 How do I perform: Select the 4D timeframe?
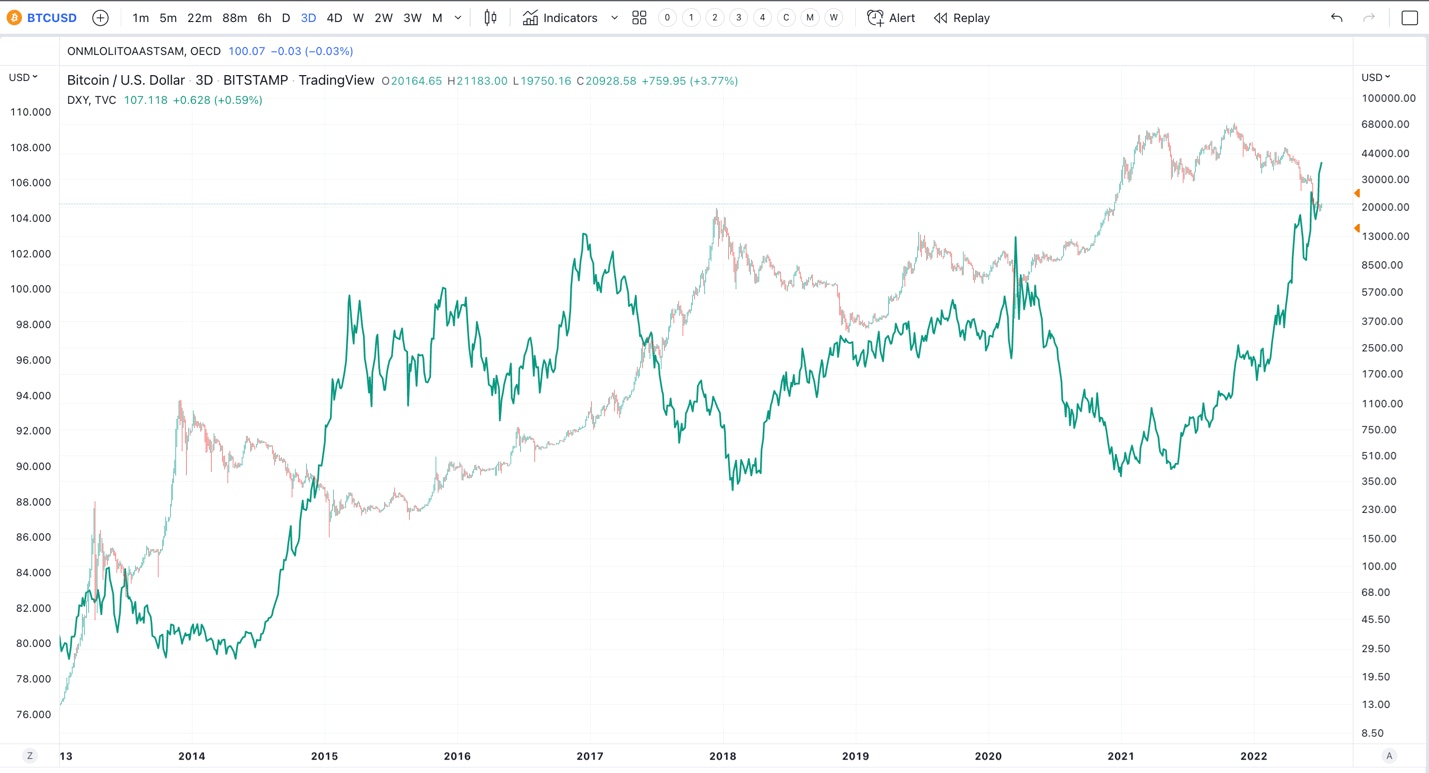click(334, 18)
